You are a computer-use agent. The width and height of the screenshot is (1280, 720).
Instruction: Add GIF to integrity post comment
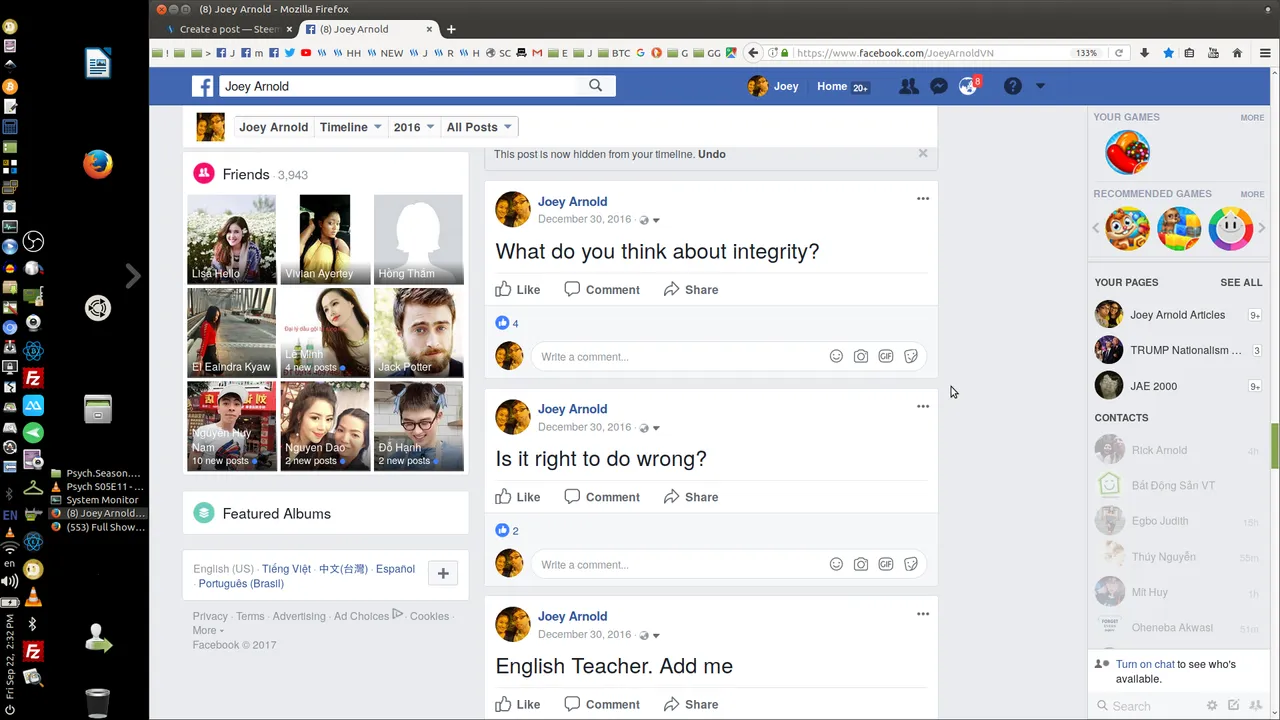886,356
